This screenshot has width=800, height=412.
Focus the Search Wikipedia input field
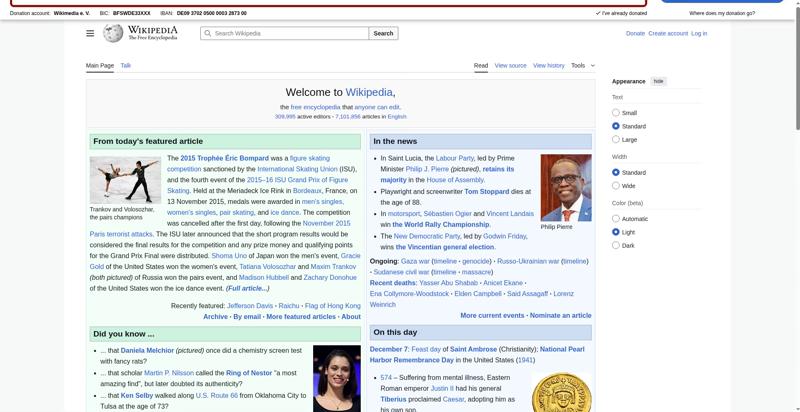[290, 33]
